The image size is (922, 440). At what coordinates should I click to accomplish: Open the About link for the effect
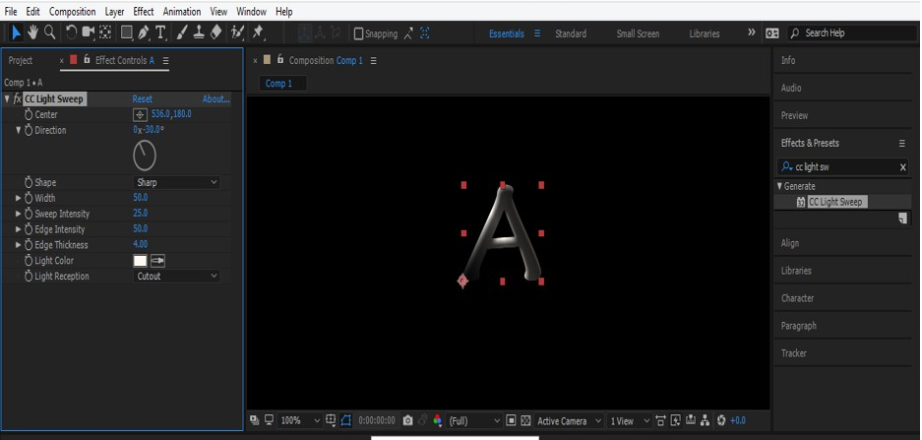coord(216,99)
